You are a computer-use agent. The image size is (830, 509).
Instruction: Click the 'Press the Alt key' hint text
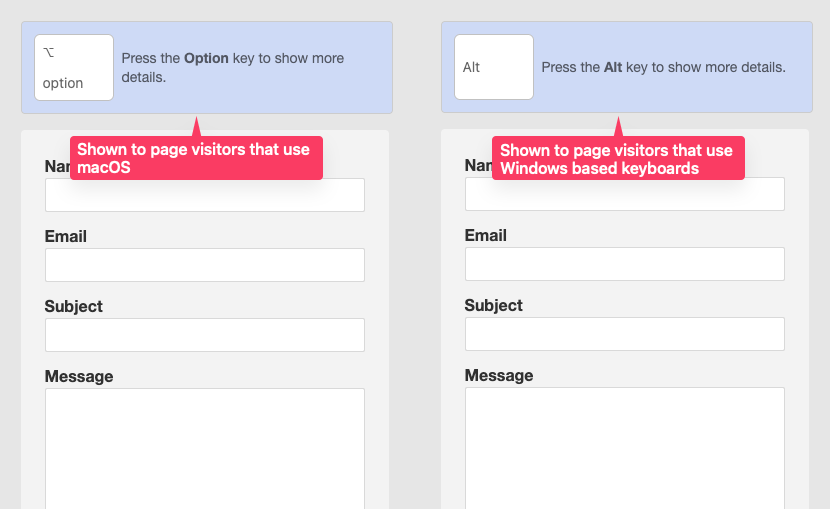(x=663, y=68)
